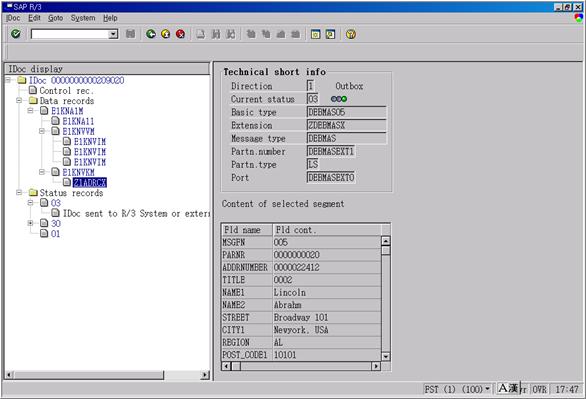
Task: Expand status record 30 node
Action: pos(31,223)
